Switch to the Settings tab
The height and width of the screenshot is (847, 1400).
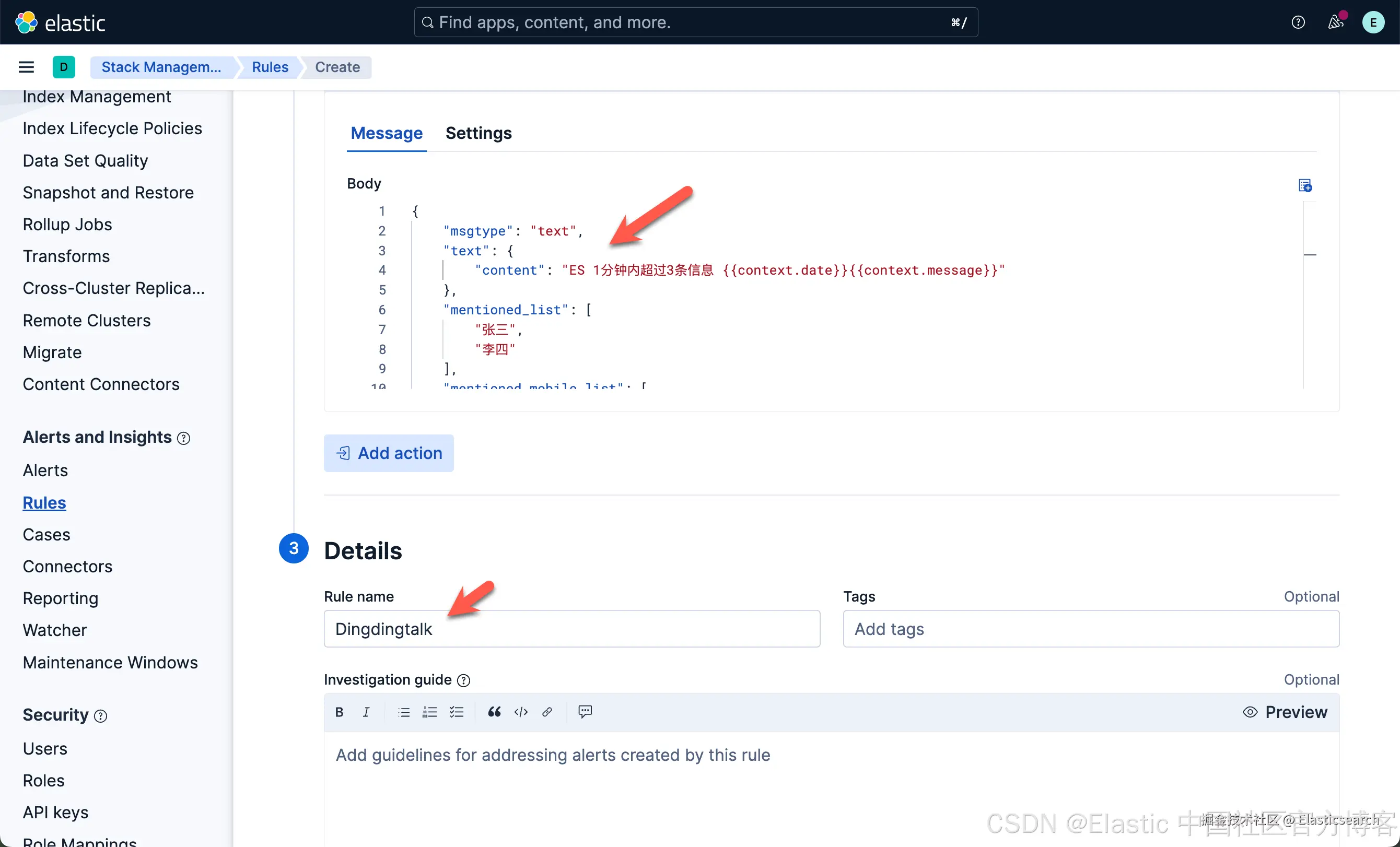479,133
